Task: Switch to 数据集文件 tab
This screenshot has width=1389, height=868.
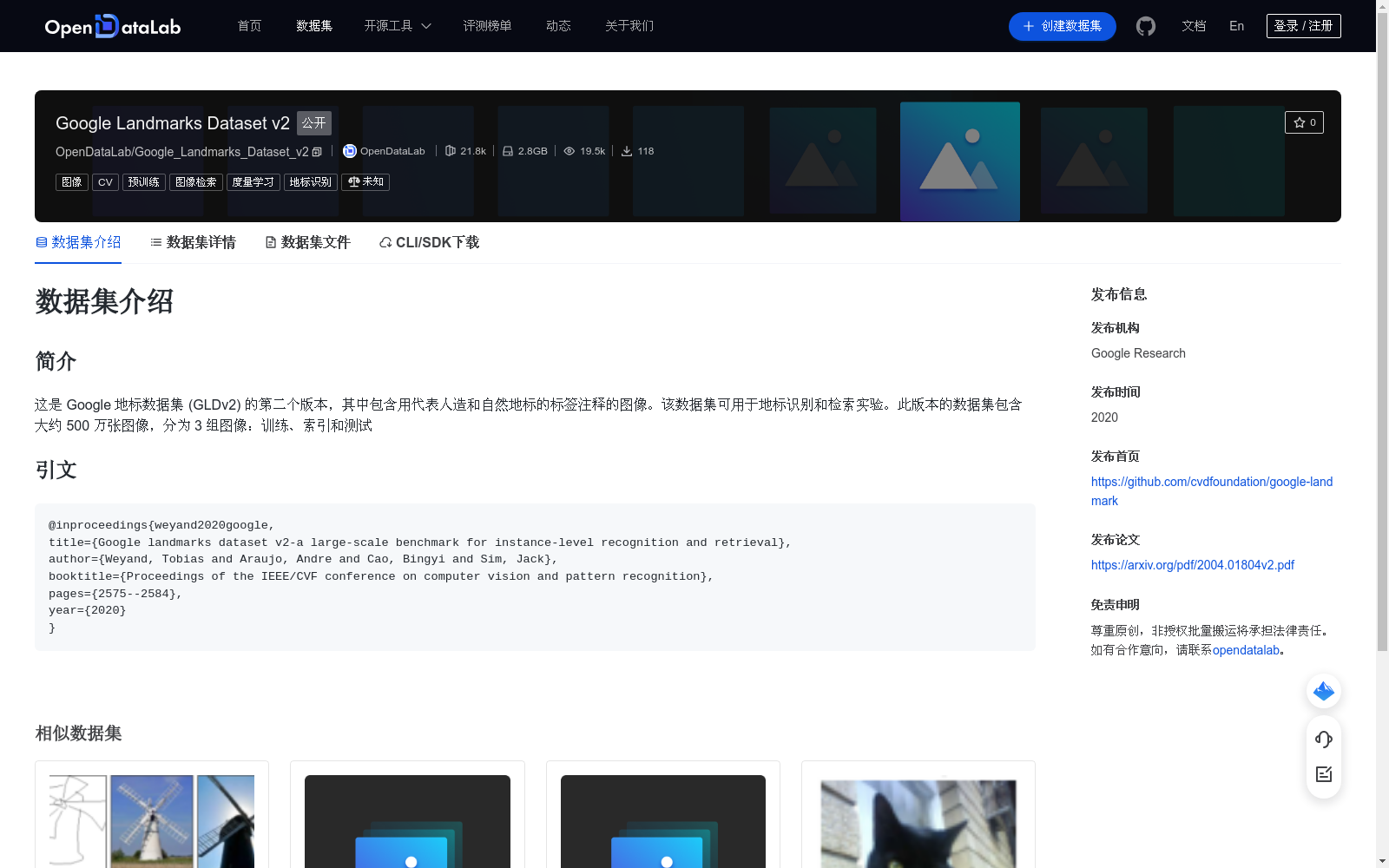Action: (307, 242)
